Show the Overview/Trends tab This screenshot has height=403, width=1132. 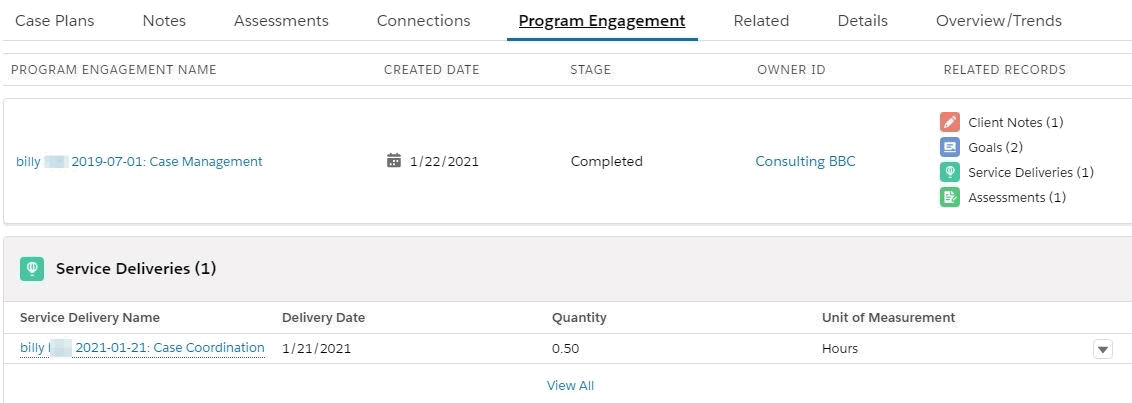pyautogui.click(x=998, y=21)
